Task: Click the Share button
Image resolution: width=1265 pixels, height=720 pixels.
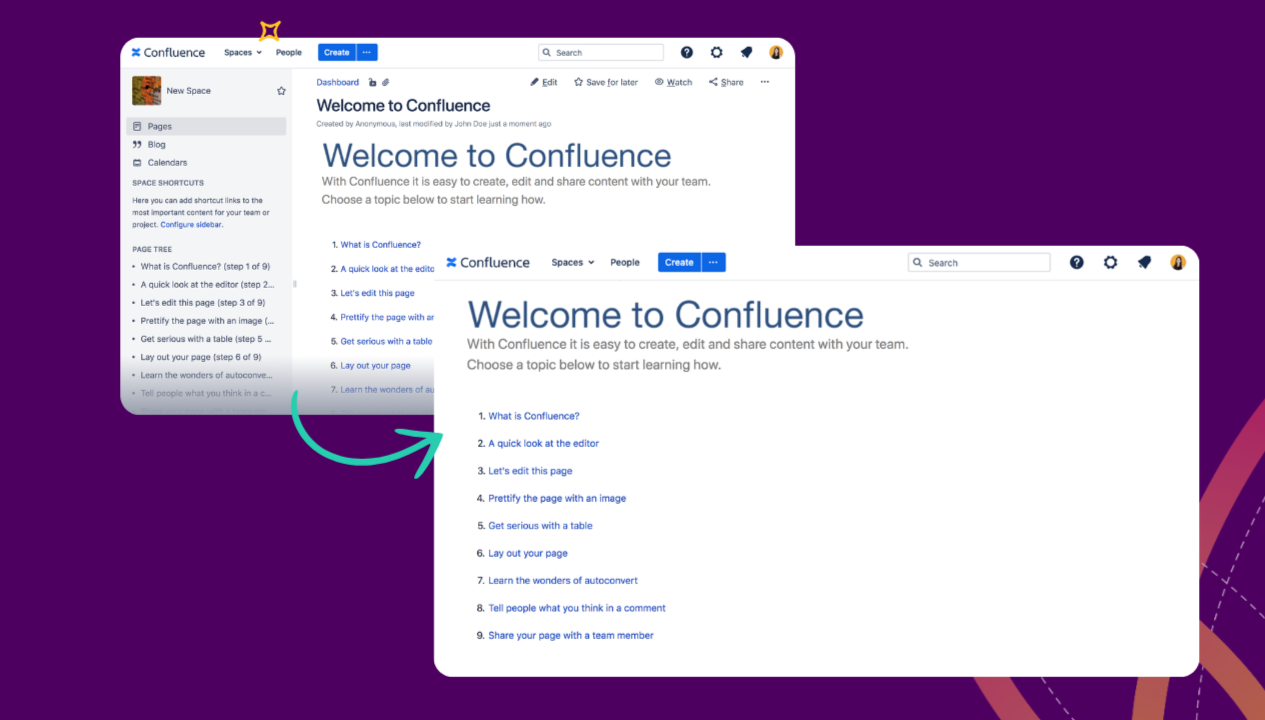Action: pos(726,82)
